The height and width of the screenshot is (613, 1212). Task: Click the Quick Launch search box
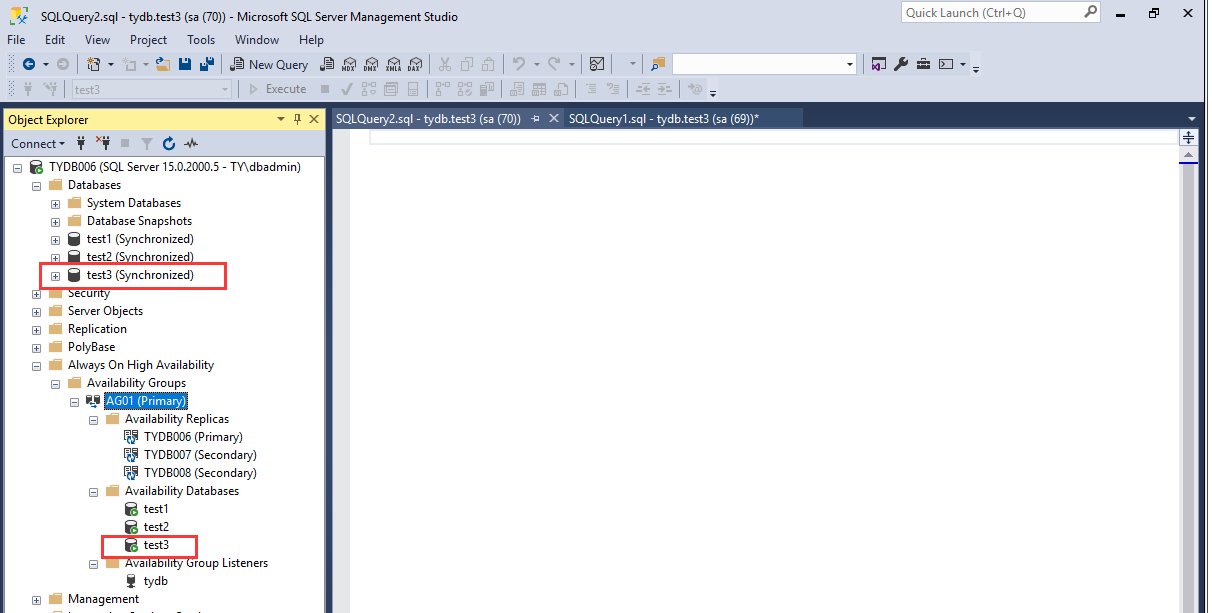coord(1001,13)
